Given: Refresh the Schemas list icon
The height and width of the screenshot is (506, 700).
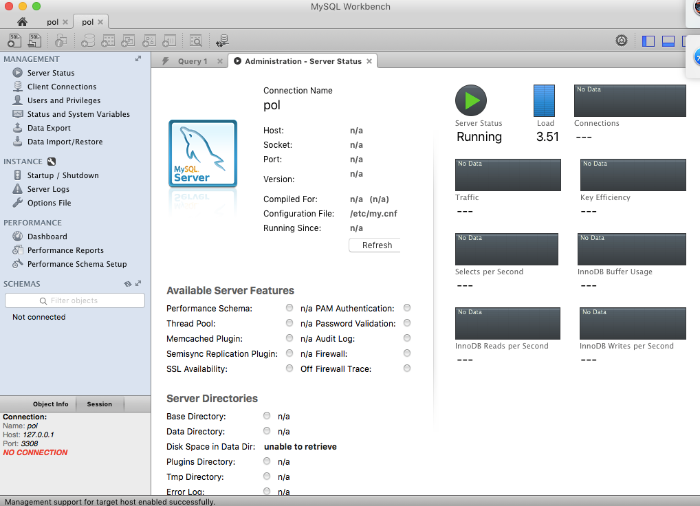Looking at the screenshot, I should (x=128, y=284).
